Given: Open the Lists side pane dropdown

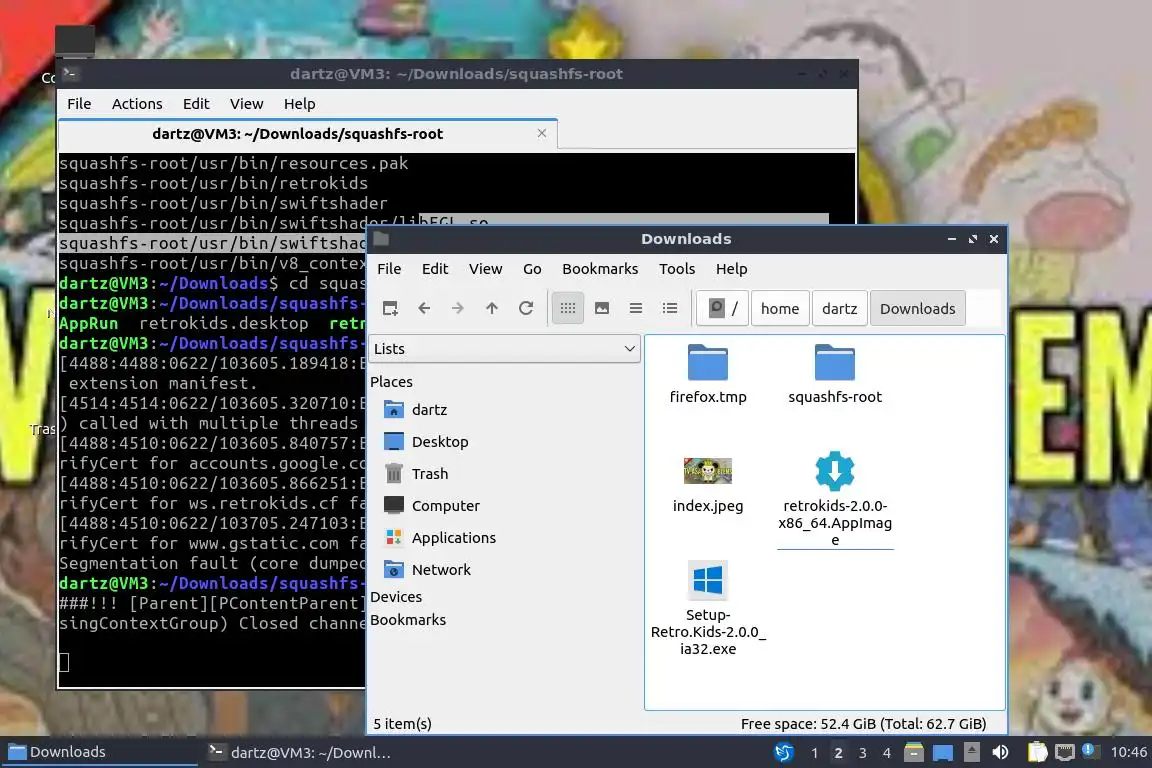Looking at the screenshot, I should coord(504,348).
